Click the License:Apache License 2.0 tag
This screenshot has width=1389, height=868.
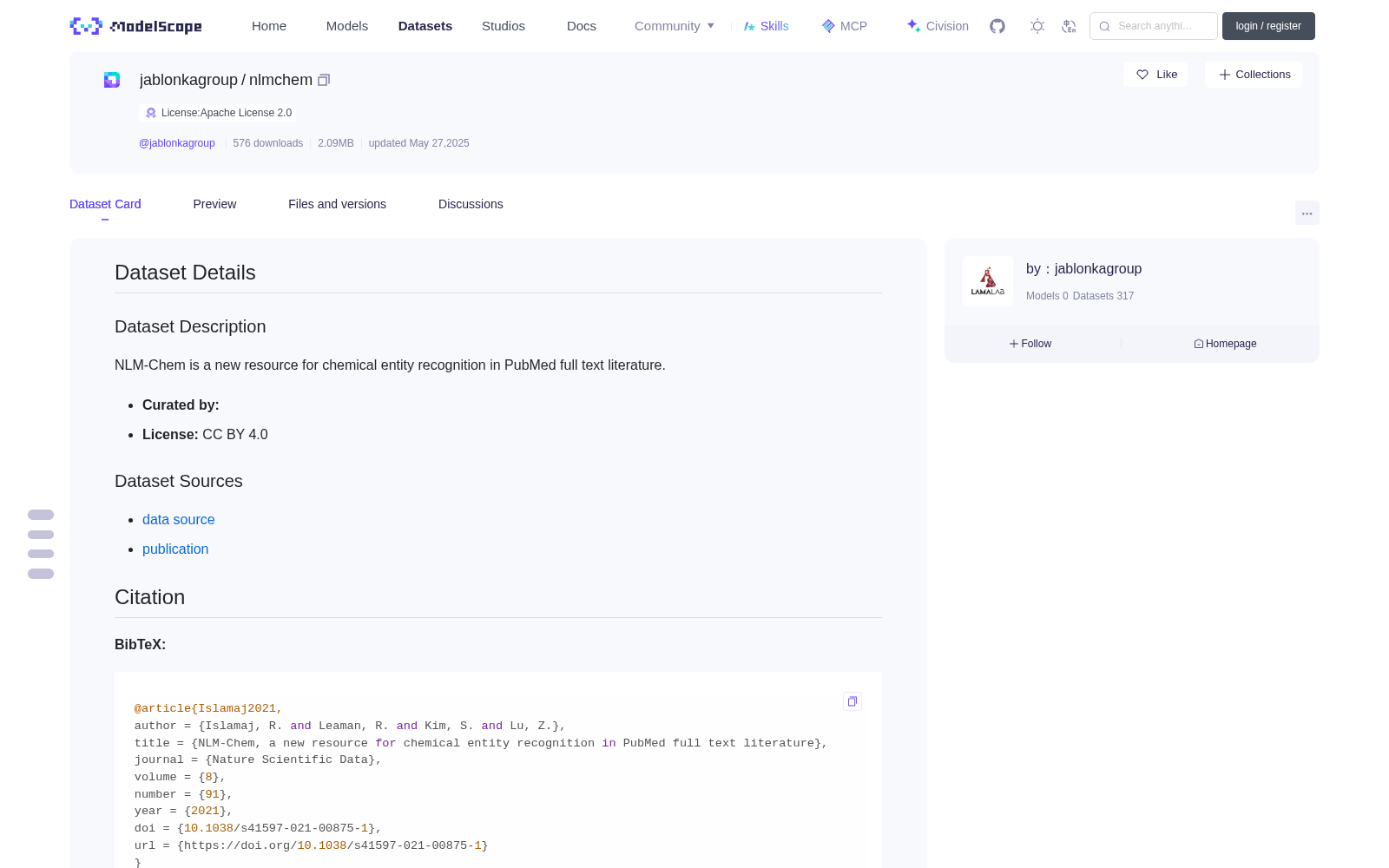(218, 113)
